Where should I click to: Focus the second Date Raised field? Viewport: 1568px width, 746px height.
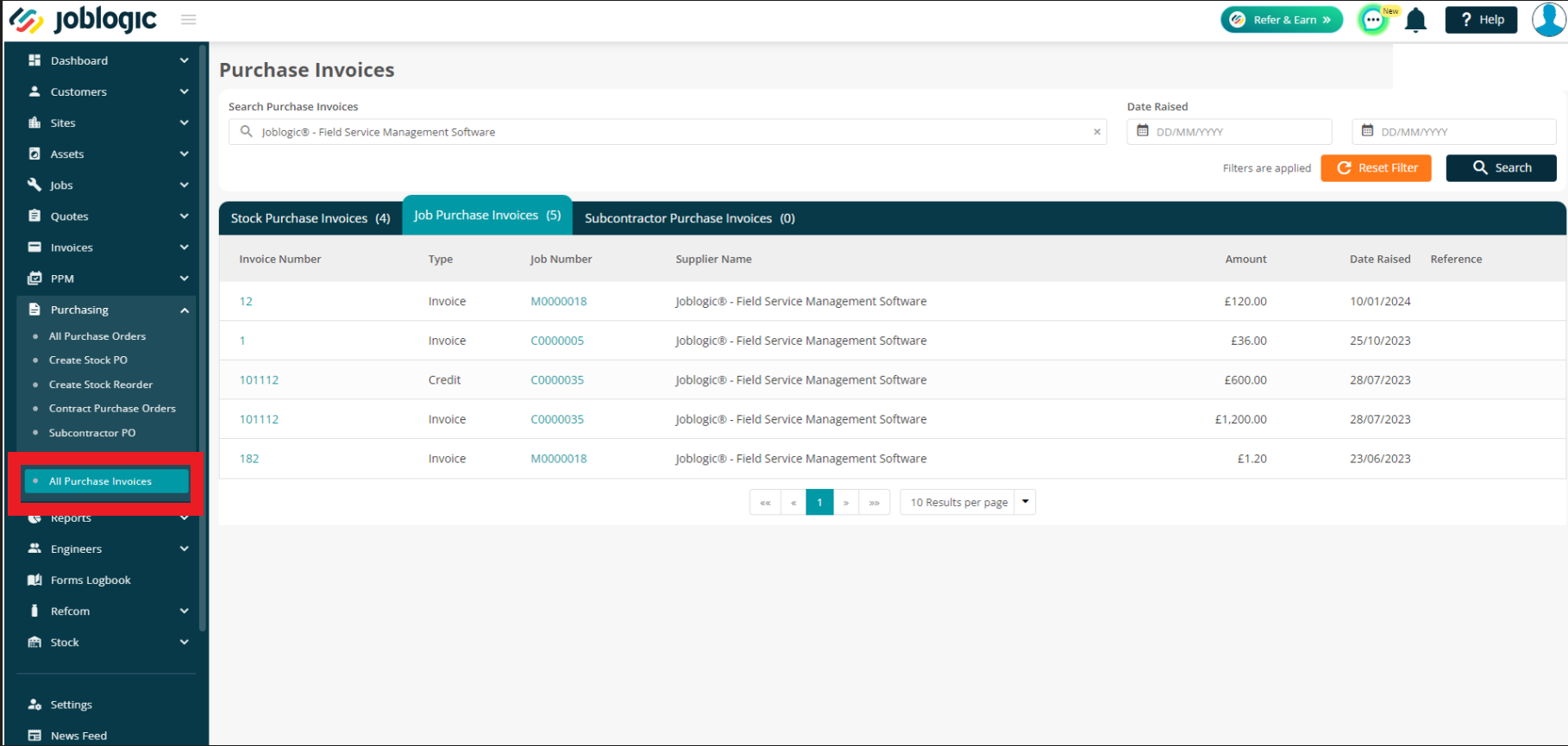point(1454,132)
